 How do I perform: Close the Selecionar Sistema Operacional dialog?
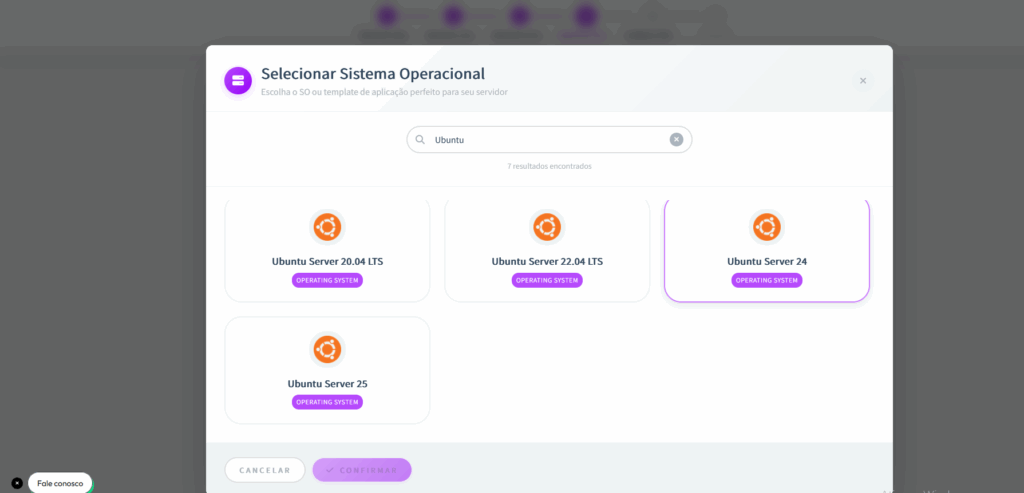point(863,81)
